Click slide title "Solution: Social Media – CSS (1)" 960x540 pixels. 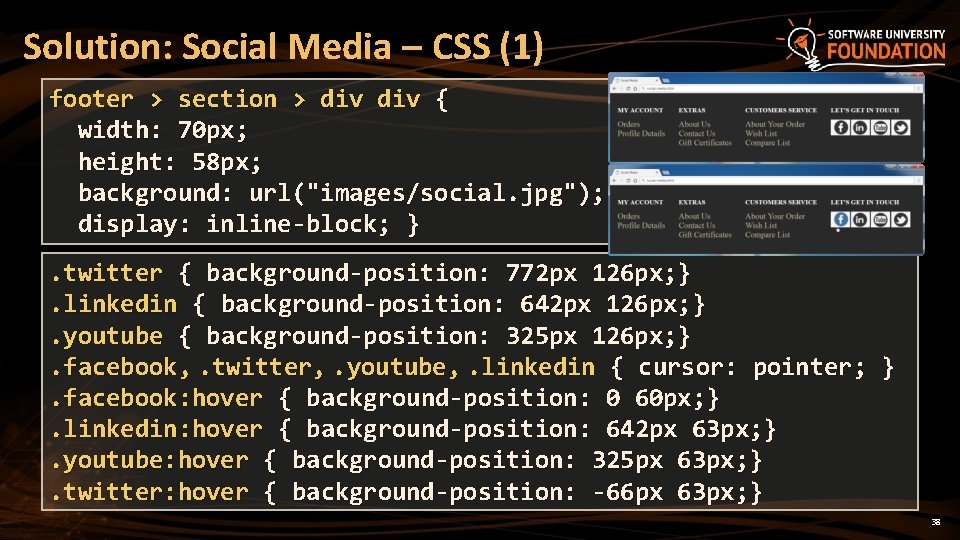click(x=283, y=47)
